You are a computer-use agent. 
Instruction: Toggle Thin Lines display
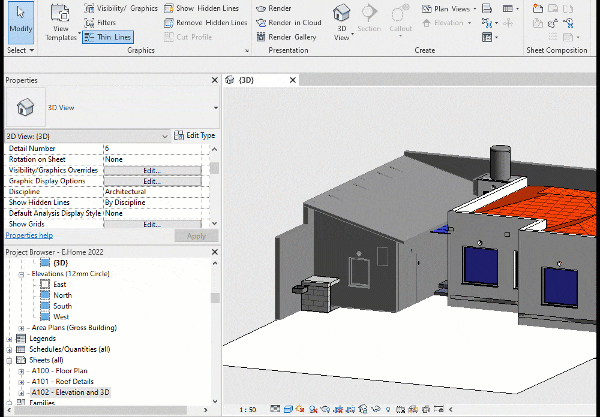tap(108, 37)
